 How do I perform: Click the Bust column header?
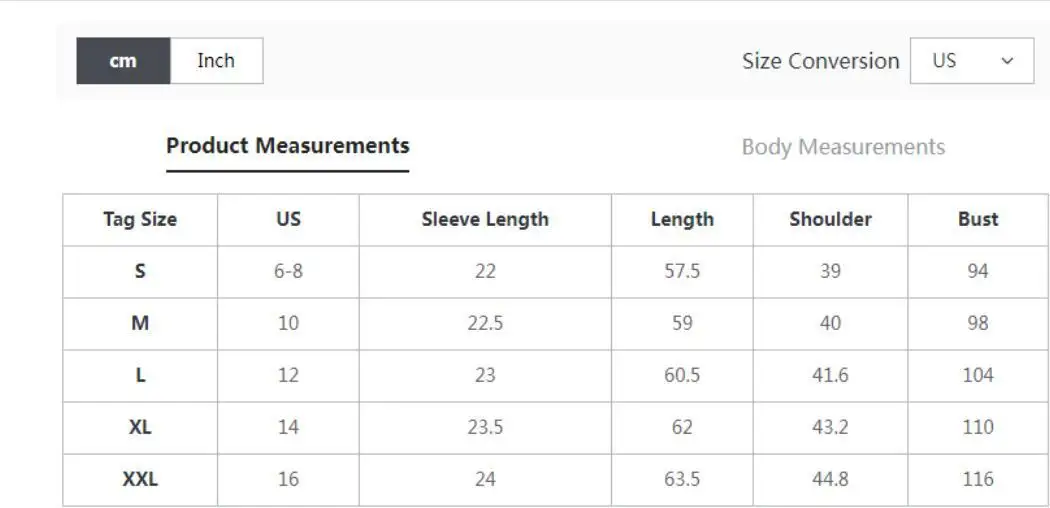(x=977, y=219)
